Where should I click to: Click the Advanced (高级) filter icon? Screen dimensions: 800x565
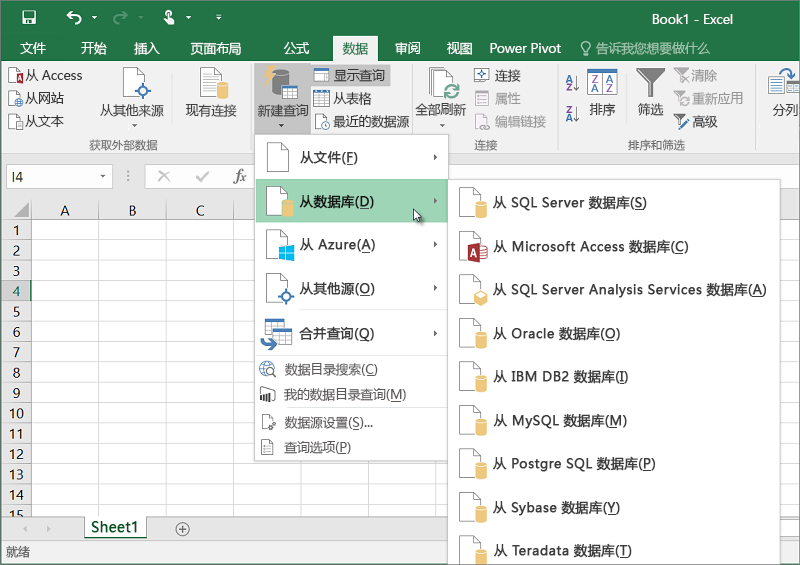682,121
